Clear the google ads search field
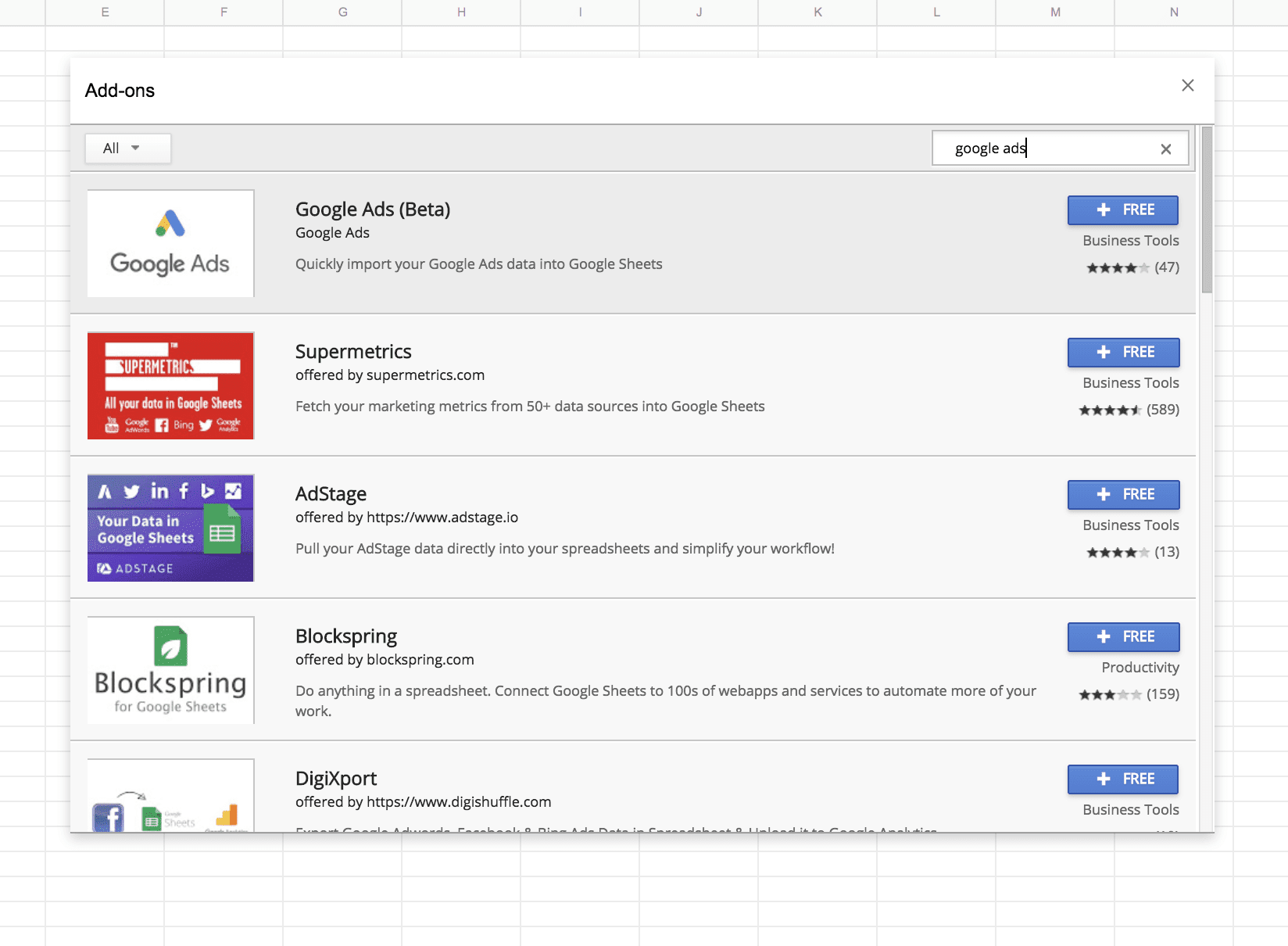Image resolution: width=1288 pixels, height=946 pixels. coord(1165,149)
